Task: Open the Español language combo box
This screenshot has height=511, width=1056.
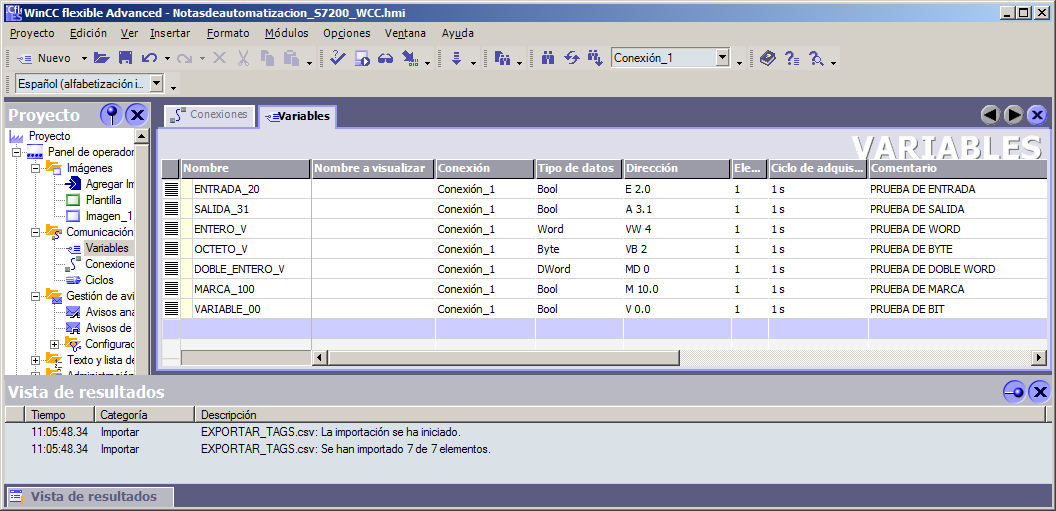Action: pyautogui.click(x=156, y=83)
